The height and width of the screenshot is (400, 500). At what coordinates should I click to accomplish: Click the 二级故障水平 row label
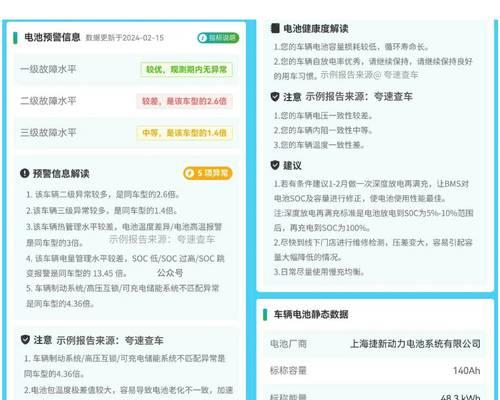(x=48, y=101)
